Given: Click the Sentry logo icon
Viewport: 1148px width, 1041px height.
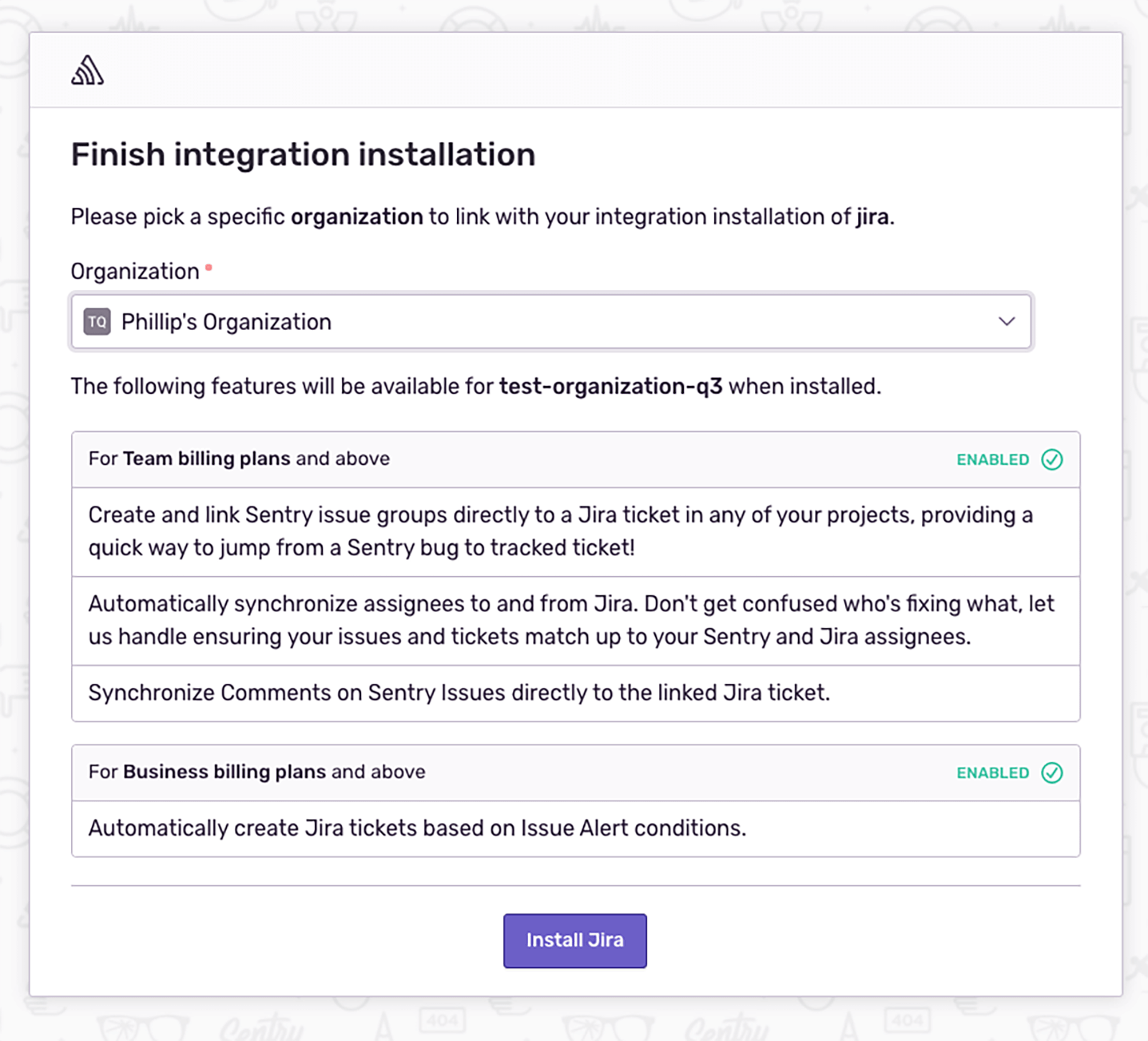Looking at the screenshot, I should click(x=86, y=70).
